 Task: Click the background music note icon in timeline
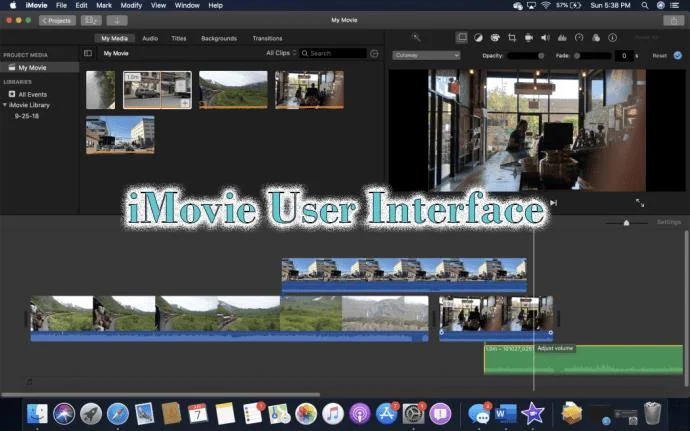click(29, 382)
